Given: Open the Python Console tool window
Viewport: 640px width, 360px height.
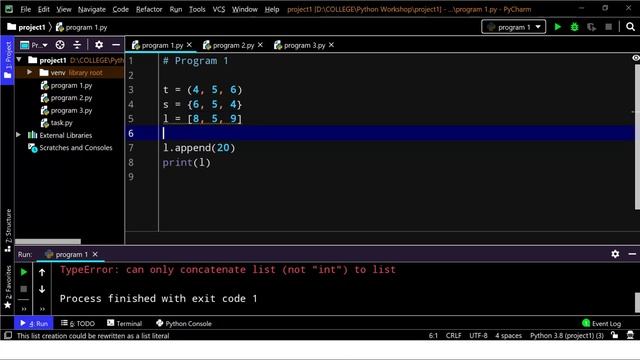Looking at the screenshot, I should (184, 323).
